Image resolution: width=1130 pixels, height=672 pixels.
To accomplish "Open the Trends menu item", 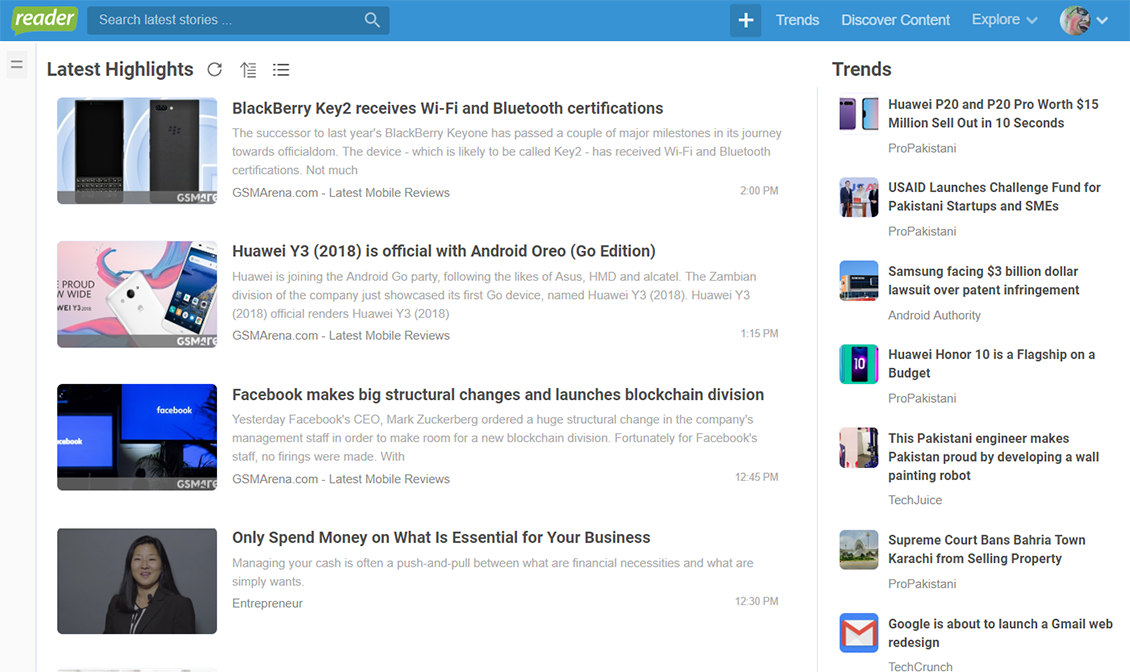I will click(797, 20).
